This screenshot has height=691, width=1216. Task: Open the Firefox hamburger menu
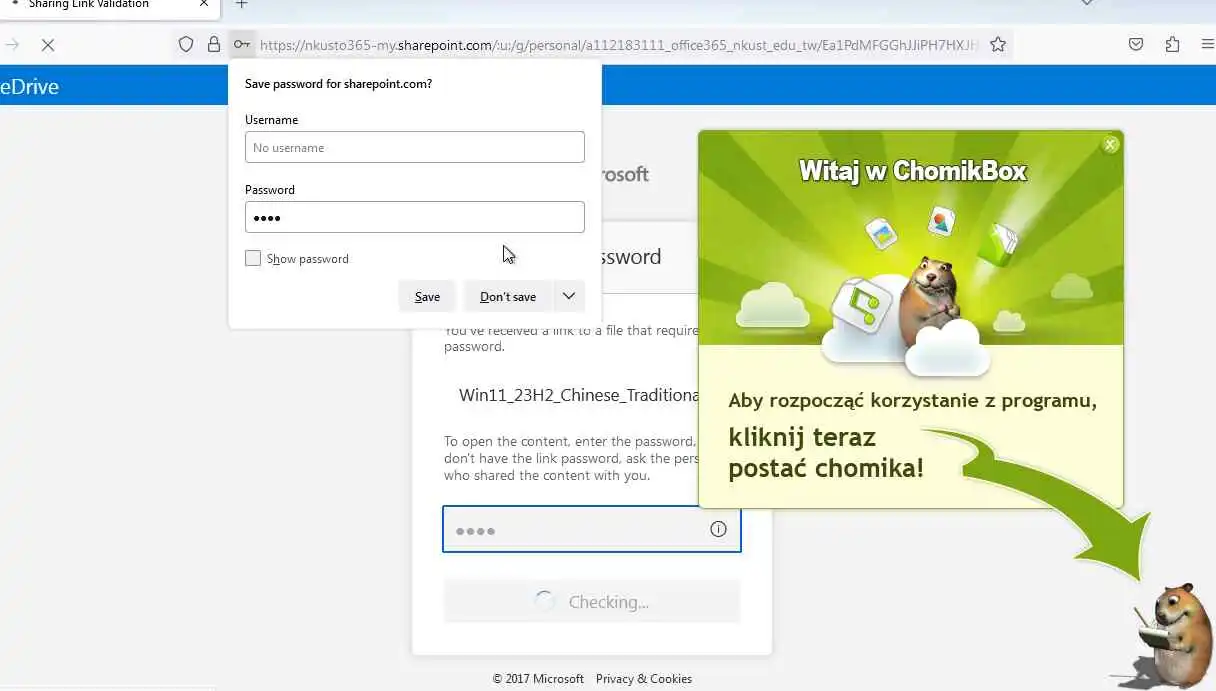pyautogui.click(x=1208, y=44)
